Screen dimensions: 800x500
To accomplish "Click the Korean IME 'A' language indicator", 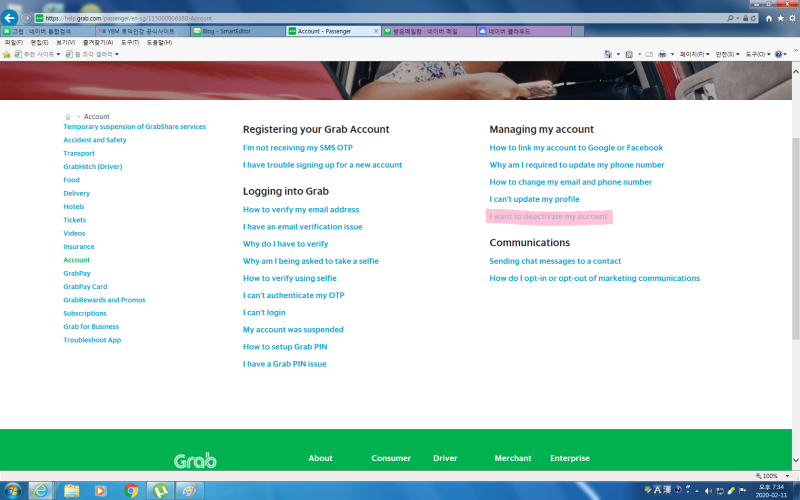I will coord(657,490).
